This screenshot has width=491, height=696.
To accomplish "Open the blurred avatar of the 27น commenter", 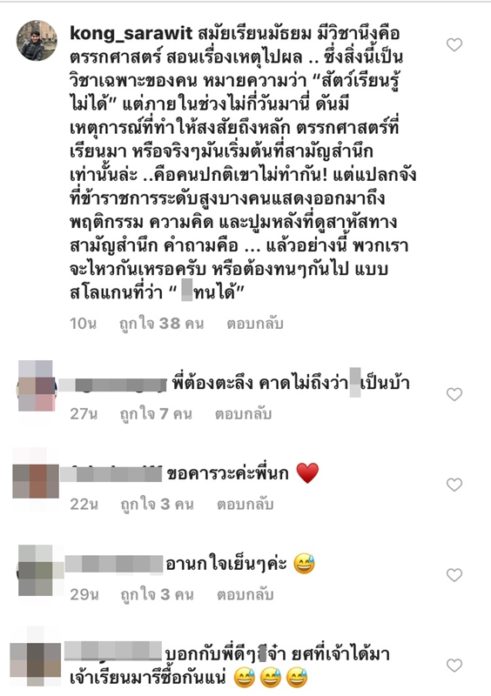I will click(x=36, y=386).
